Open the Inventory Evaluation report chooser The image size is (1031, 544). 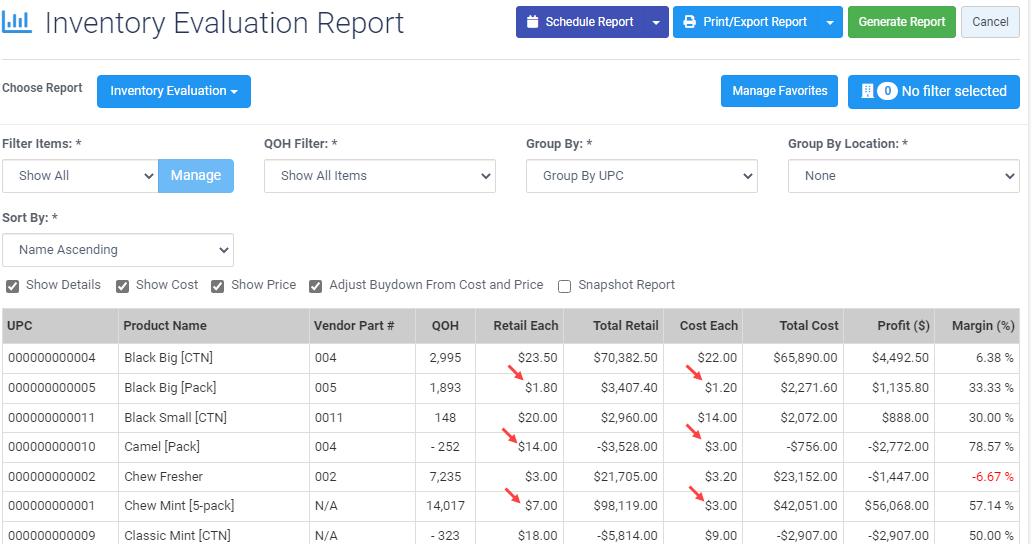[174, 91]
